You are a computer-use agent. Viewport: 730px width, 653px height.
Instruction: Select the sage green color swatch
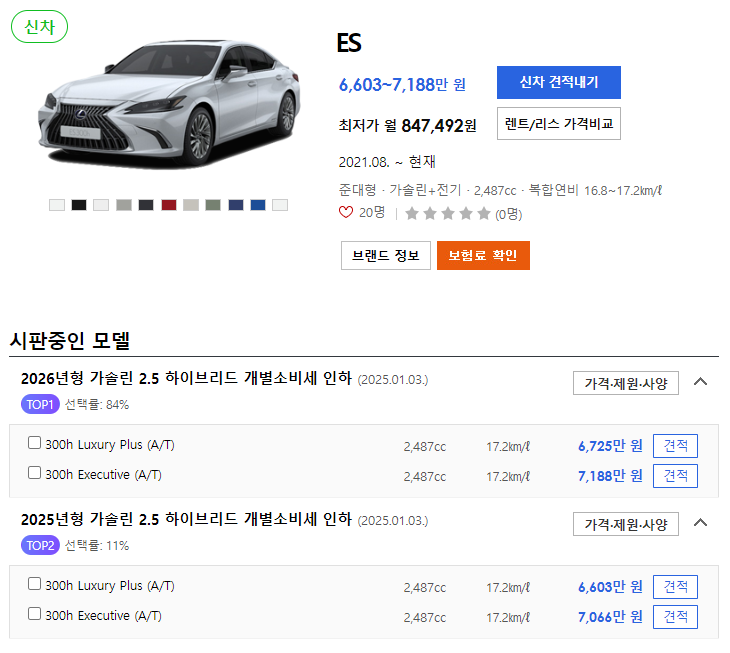coord(213,205)
